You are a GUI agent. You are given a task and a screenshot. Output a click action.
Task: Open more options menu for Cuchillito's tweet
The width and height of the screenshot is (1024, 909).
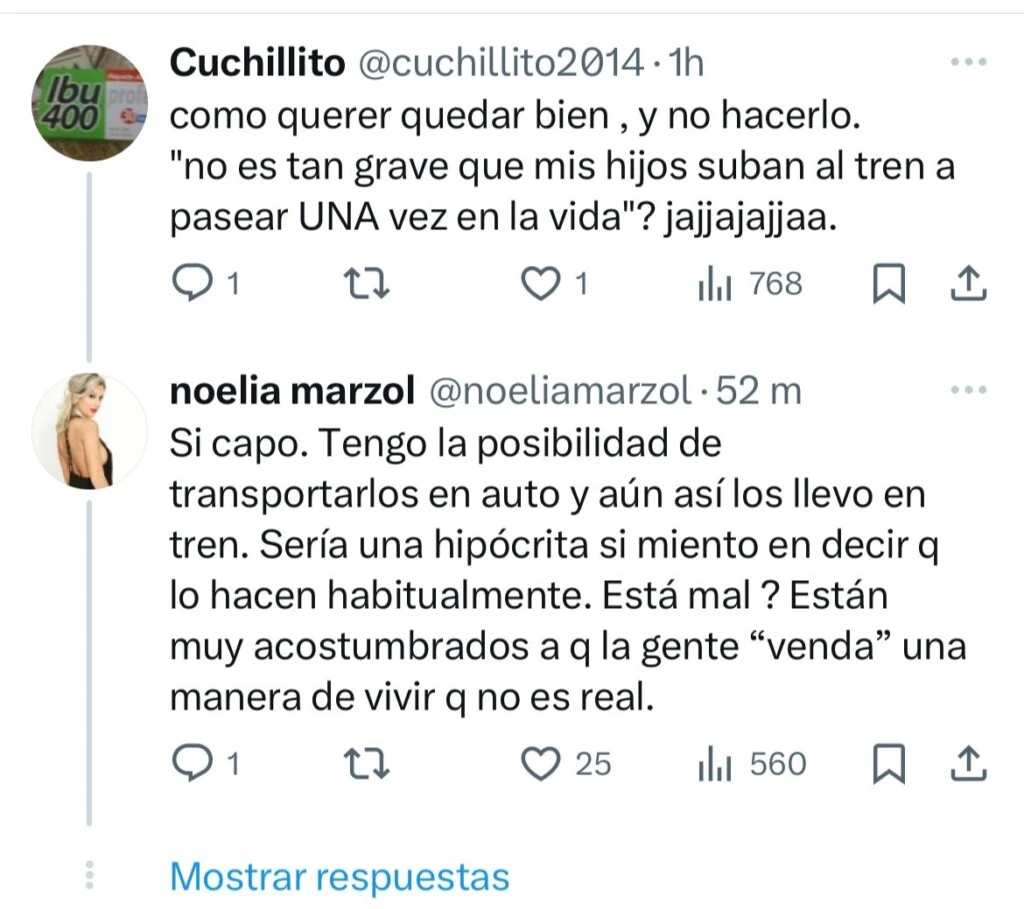tap(967, 63)
